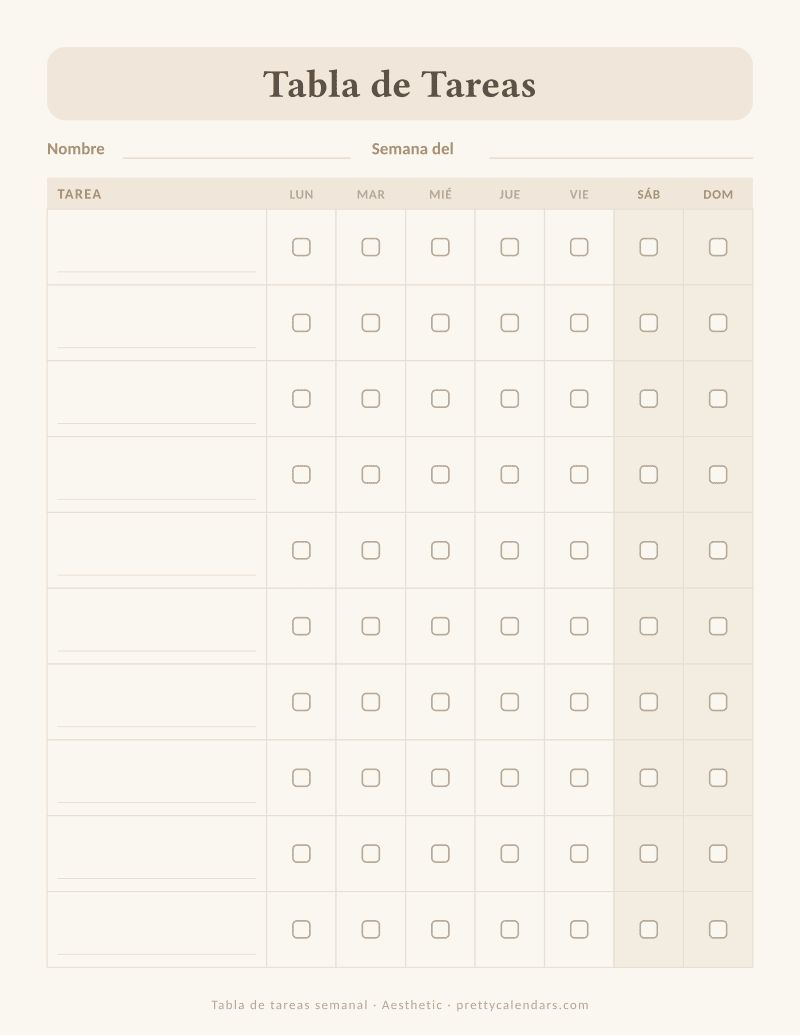Check the DOM box in the last row
Image resolution: width=800 pixels, height=1036 pixels.
[x=718, y=930]
